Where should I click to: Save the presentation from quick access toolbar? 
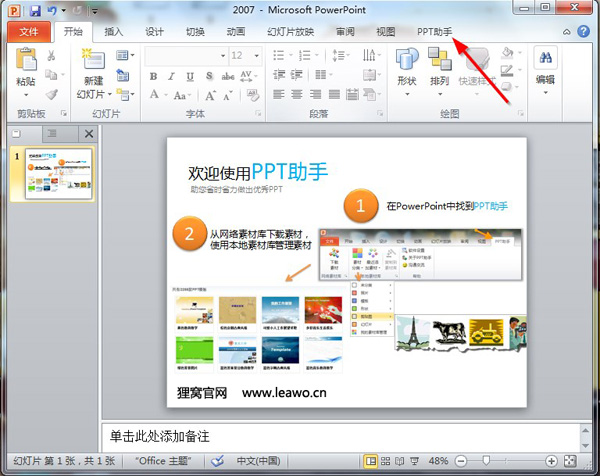point(35,11)
